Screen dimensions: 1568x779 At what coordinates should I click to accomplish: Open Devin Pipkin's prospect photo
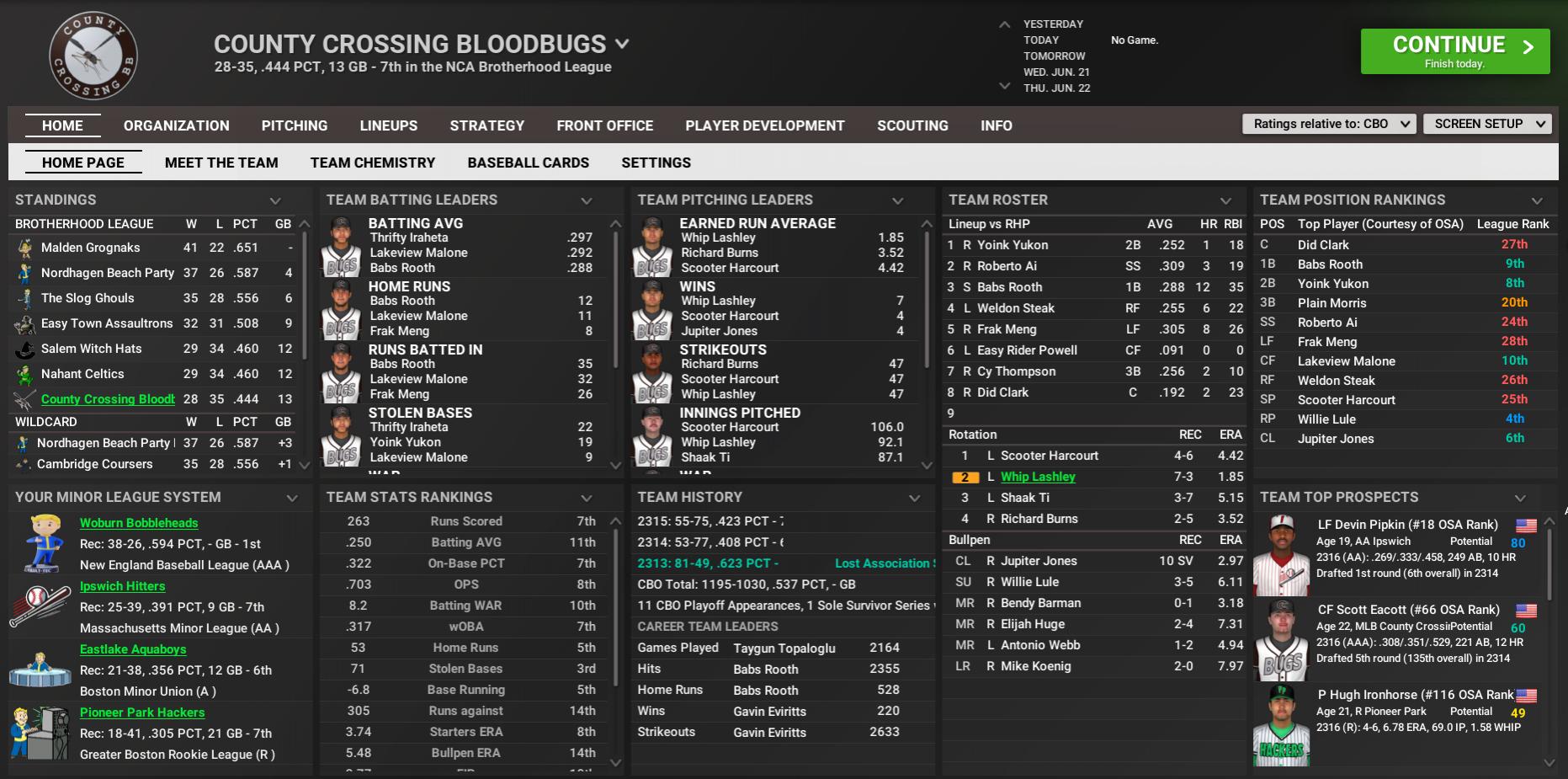[x=1281, y=556]
